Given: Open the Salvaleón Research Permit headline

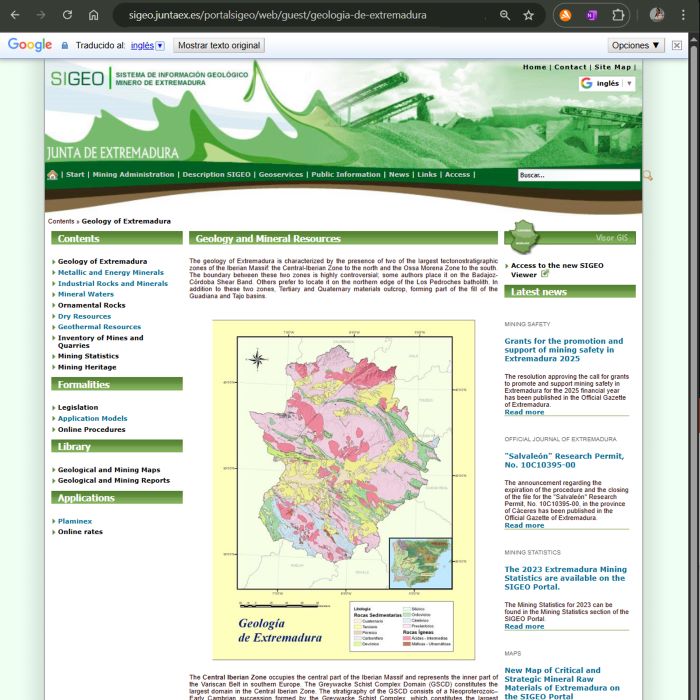Looking at the screenshot, I should pyautogui.click(x=564, y=460).
